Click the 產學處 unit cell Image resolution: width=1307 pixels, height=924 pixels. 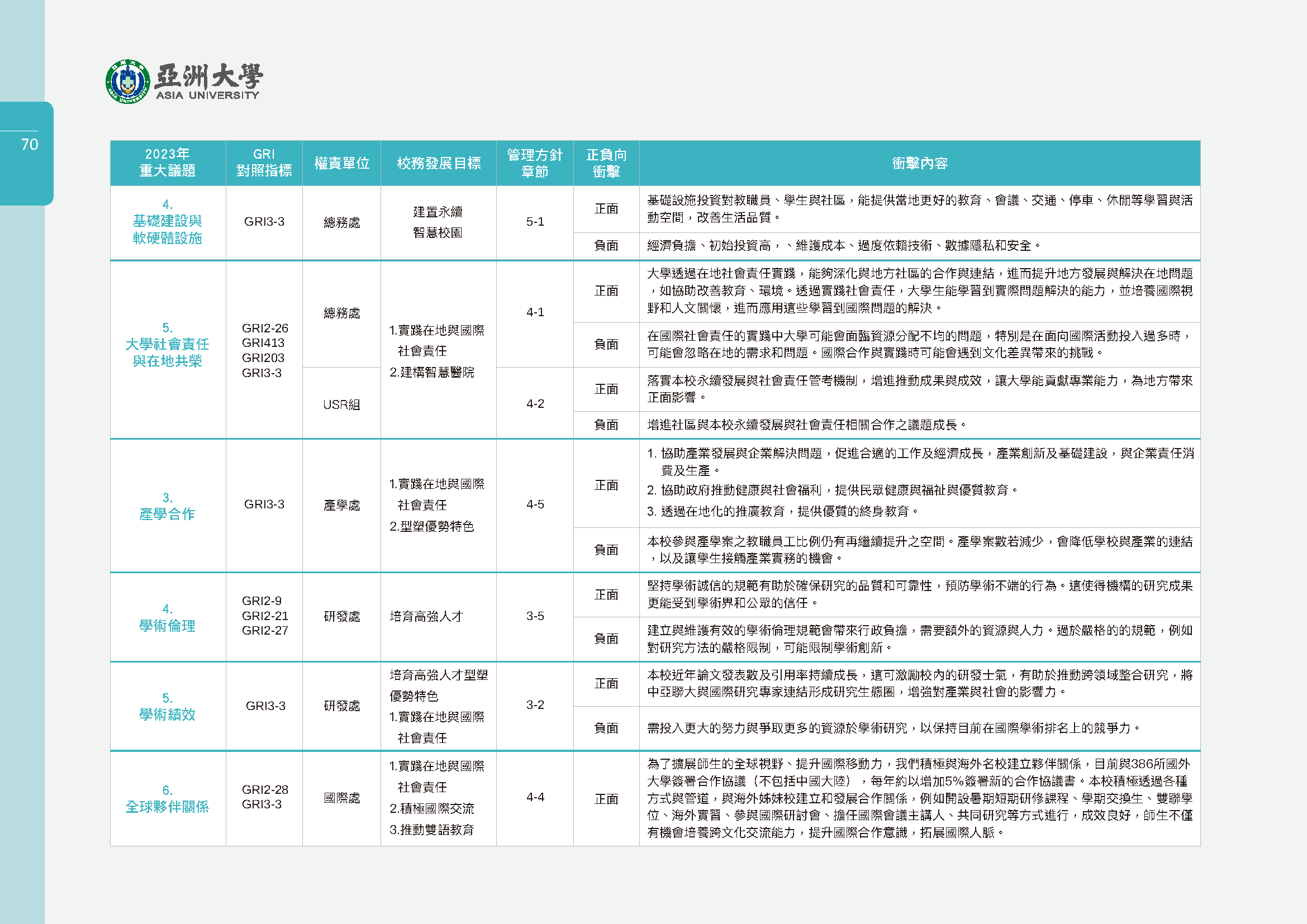pyautogui.click(x=341, y=505)
